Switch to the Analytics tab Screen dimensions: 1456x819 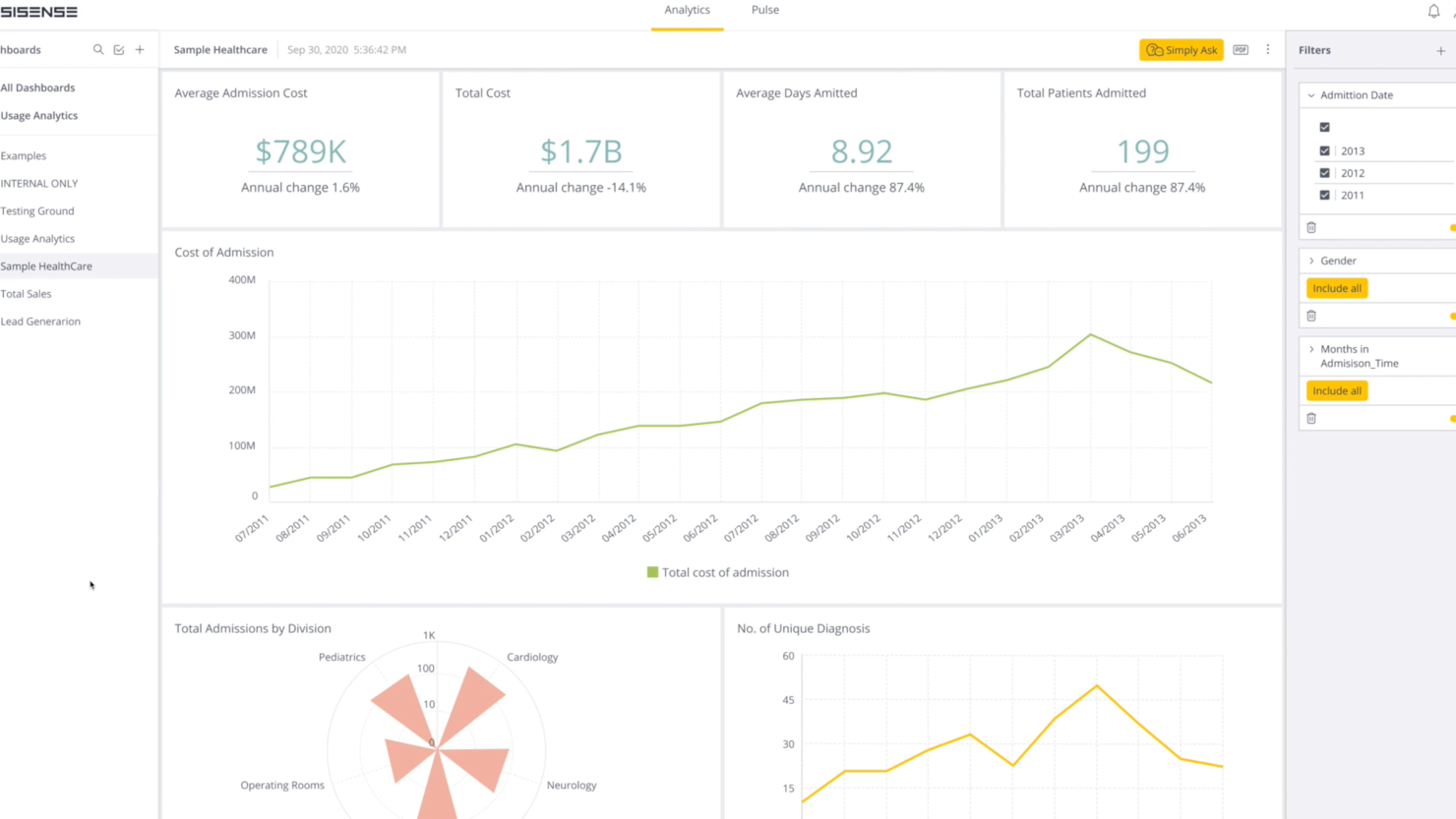coord(687,10)
